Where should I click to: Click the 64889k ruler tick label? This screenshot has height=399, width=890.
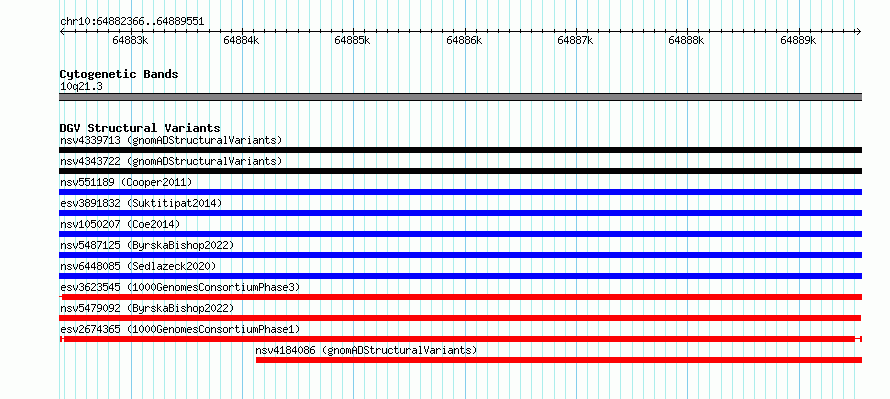coord(798,40)
